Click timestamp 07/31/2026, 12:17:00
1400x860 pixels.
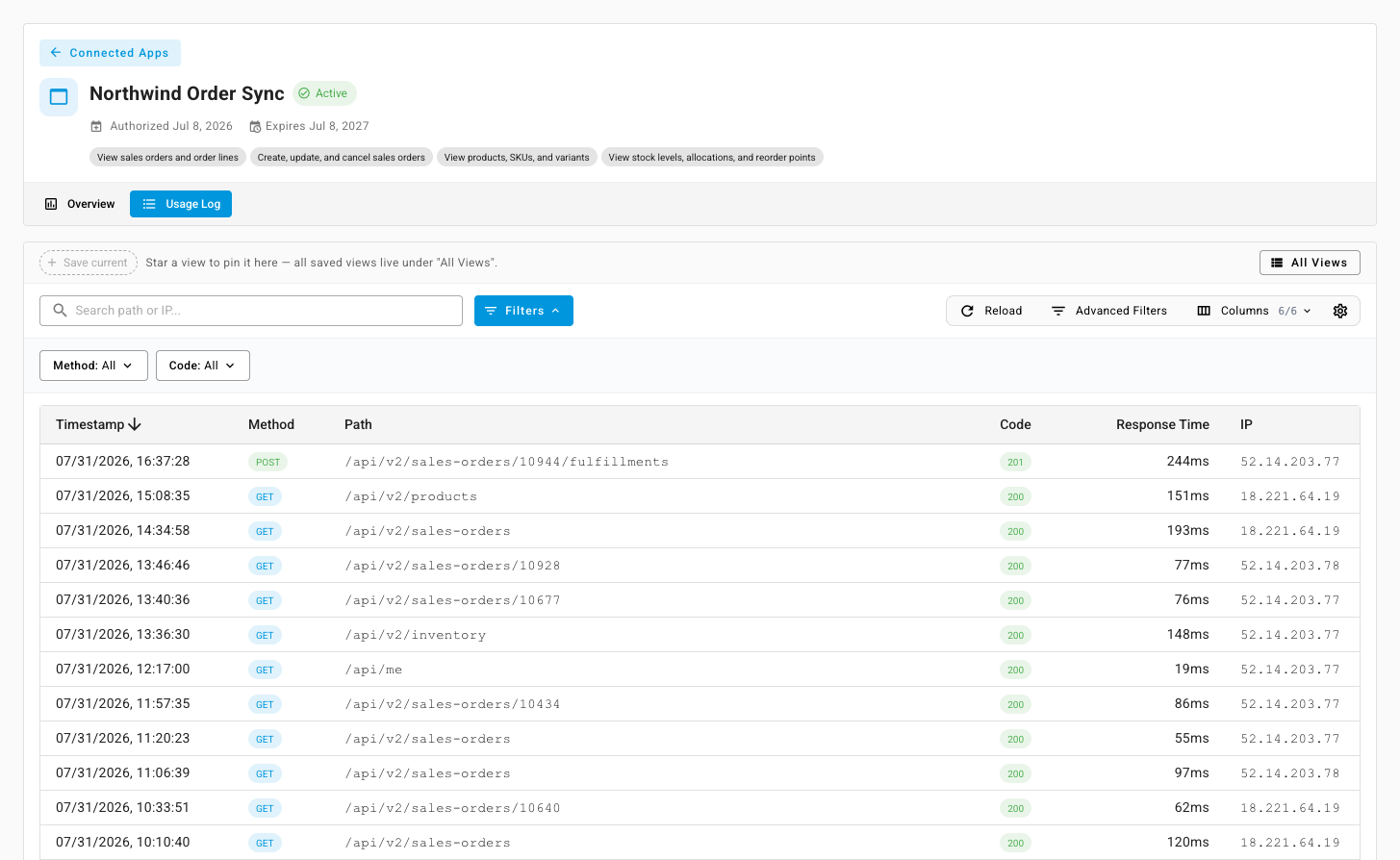pos(123,670)
